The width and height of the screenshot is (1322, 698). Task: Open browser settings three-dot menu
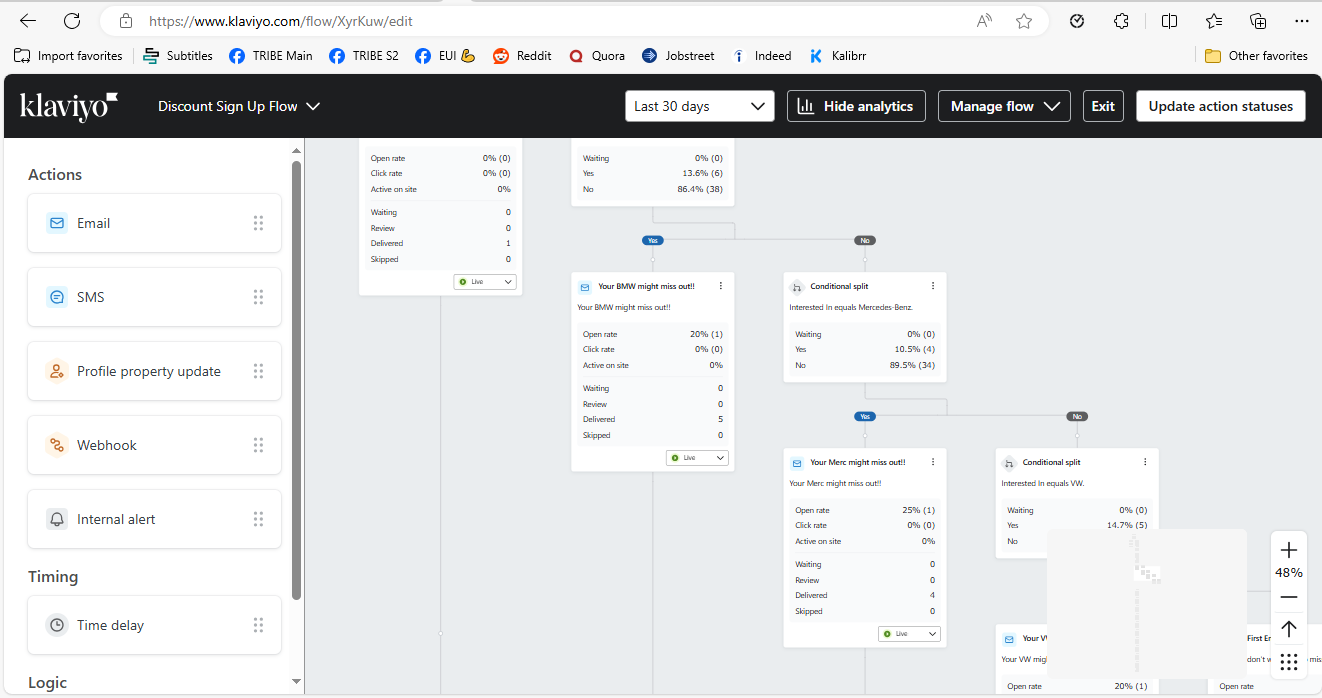1300,21
